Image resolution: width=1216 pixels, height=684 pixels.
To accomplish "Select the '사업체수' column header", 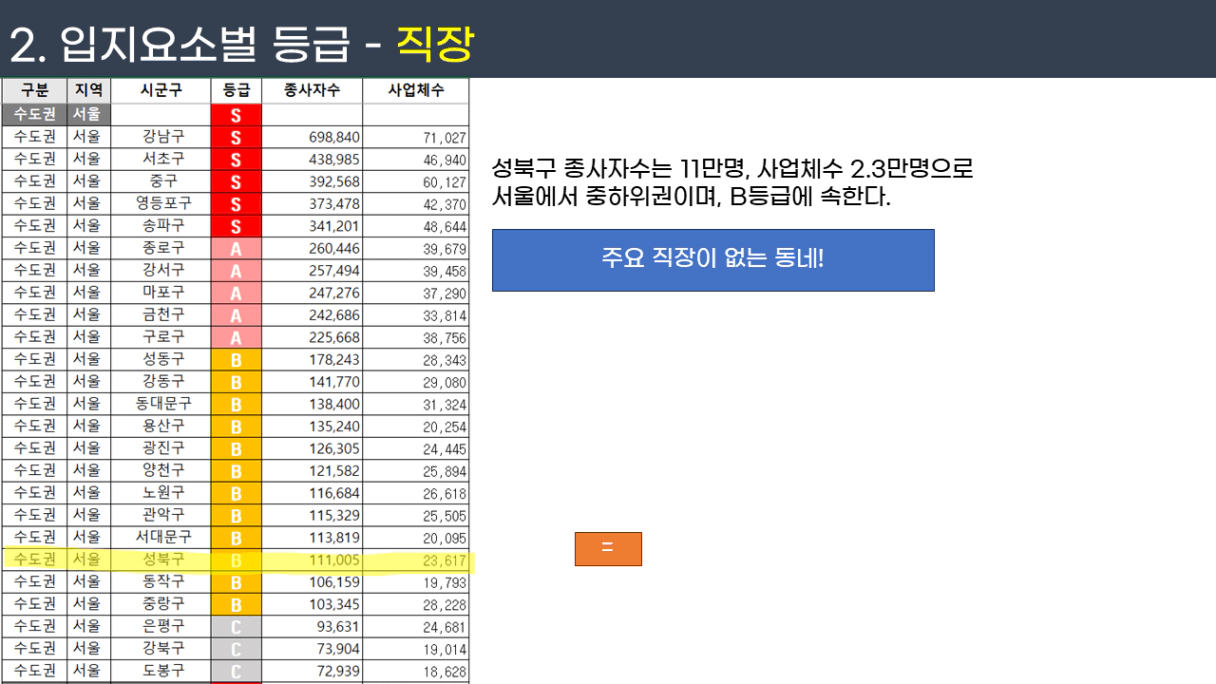I will click(416, 90).
